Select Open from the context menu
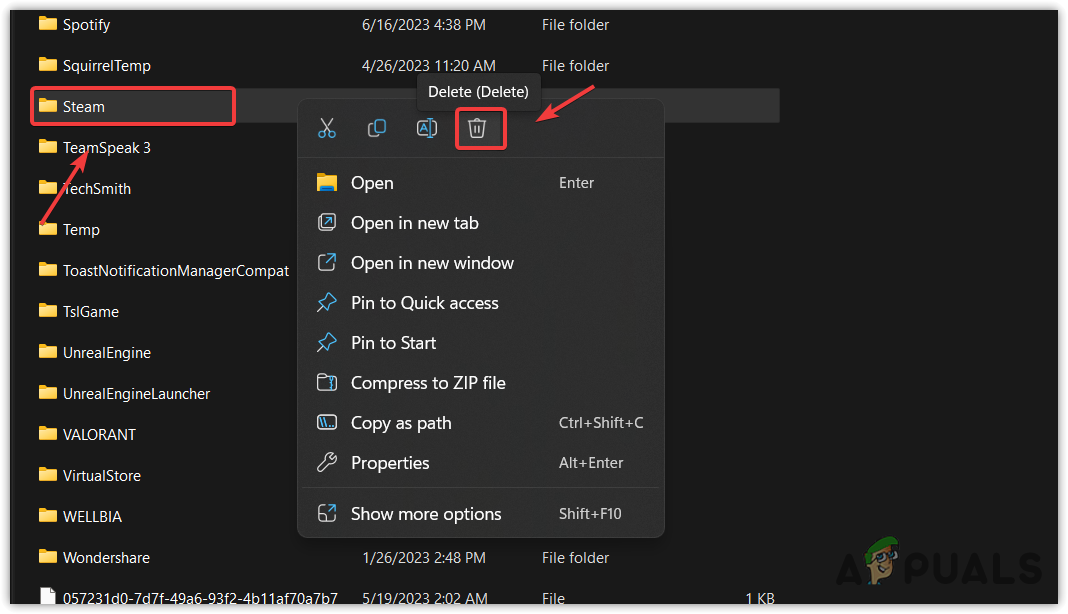 372,183
